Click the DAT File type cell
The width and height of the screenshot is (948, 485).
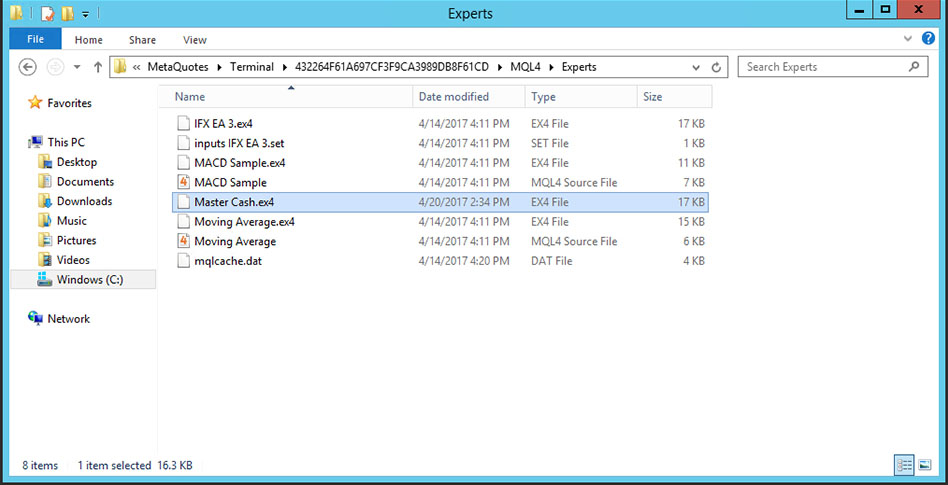point(551,261)
